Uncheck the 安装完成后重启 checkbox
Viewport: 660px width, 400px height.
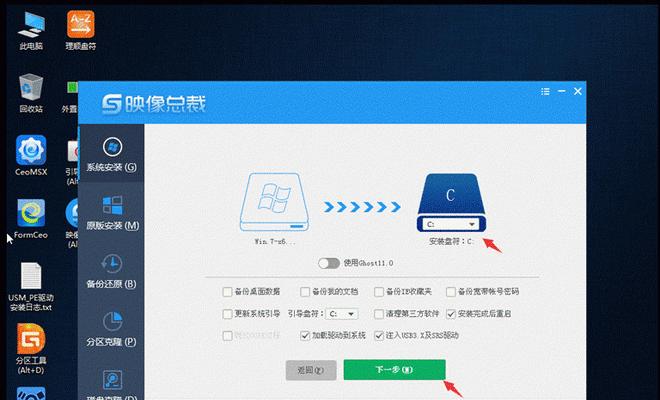[451, 314]
